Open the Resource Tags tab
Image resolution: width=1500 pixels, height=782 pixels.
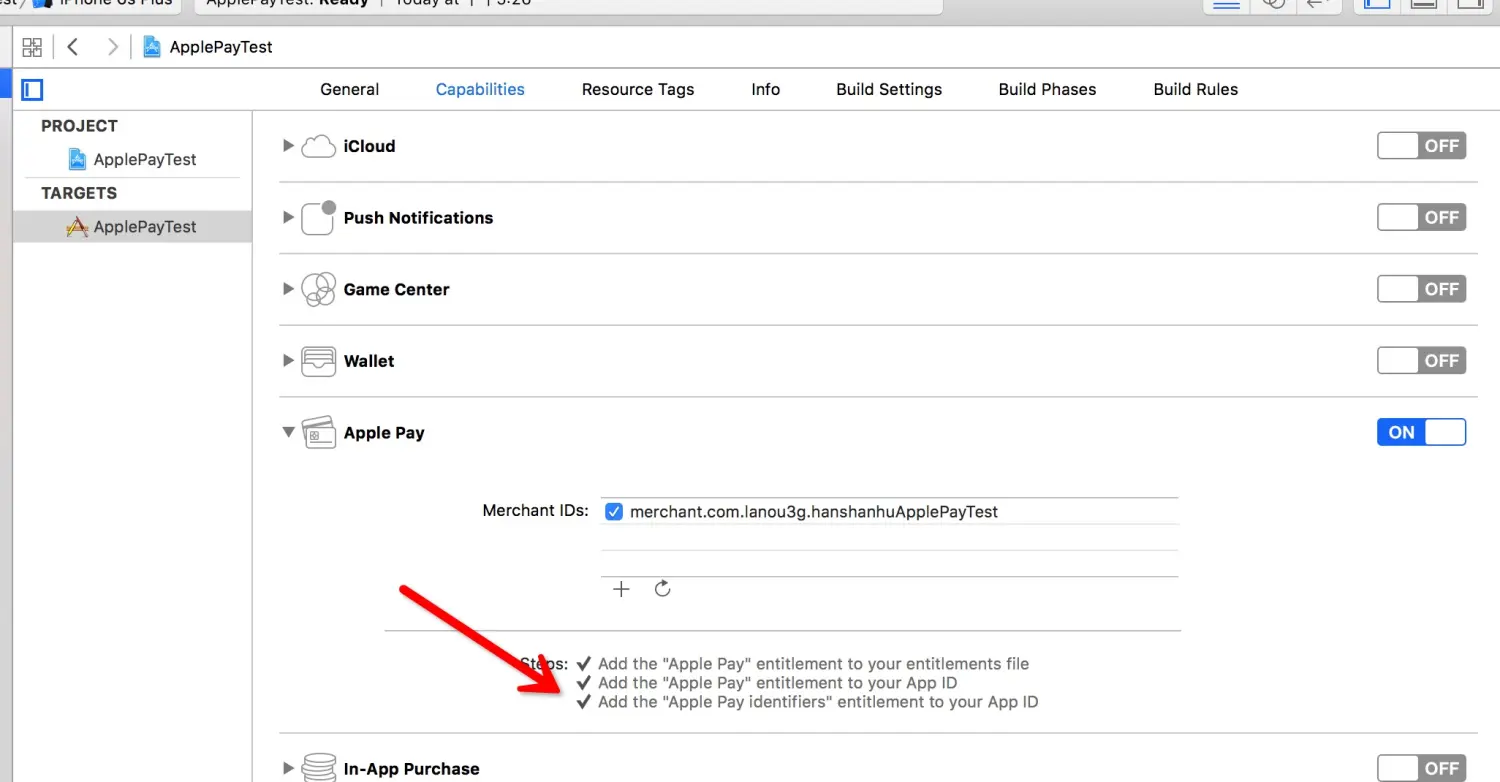638,89
